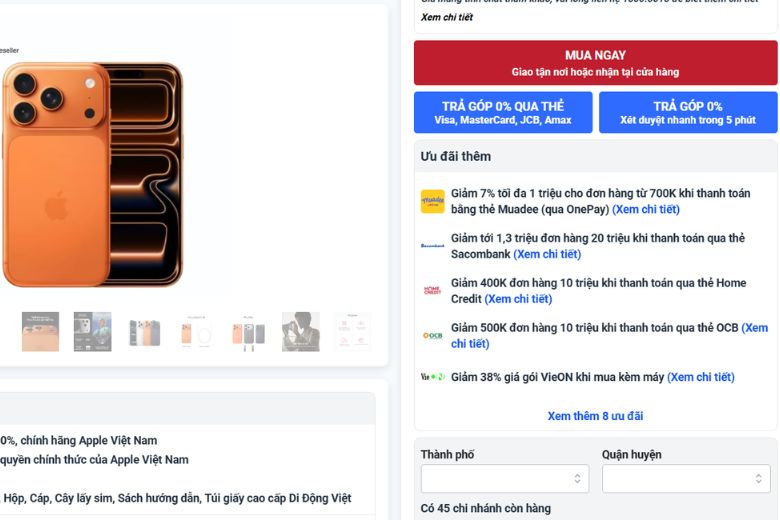
Task: Select thumbnail of person holding phone
Action: [x=300, y=332]
